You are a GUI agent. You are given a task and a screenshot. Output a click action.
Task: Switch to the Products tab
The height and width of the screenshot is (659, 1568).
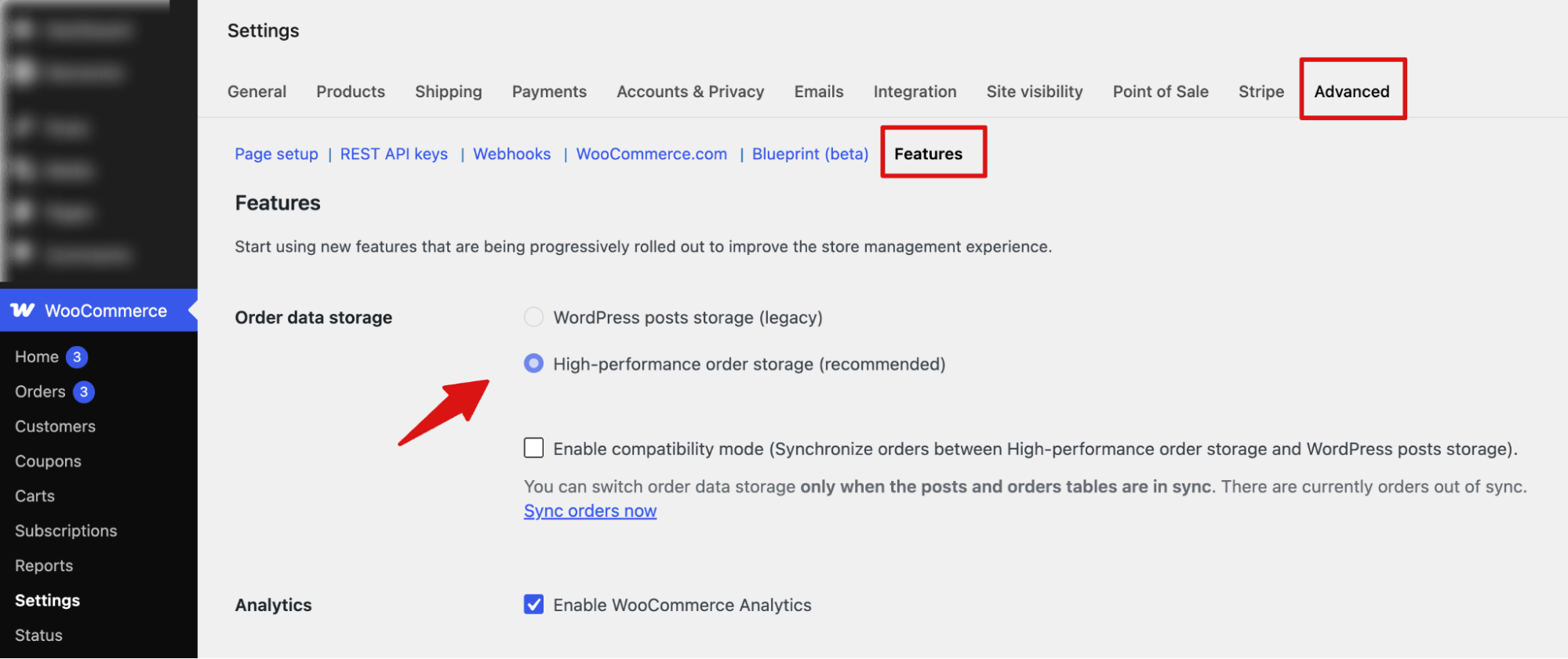pyautogui.click(x=351, y=92)
